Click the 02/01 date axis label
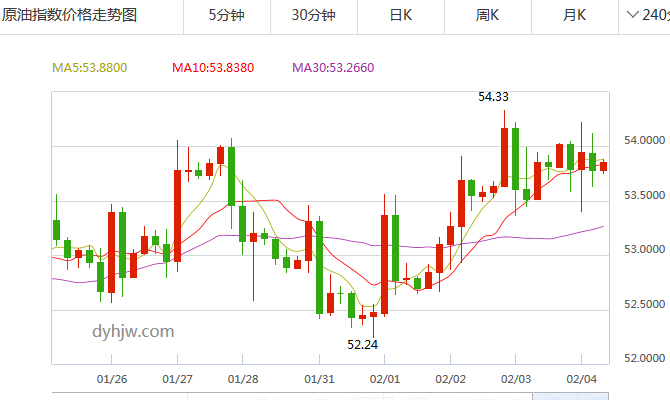This screenshot has height=400, width=670. click(x=385, y=379)
